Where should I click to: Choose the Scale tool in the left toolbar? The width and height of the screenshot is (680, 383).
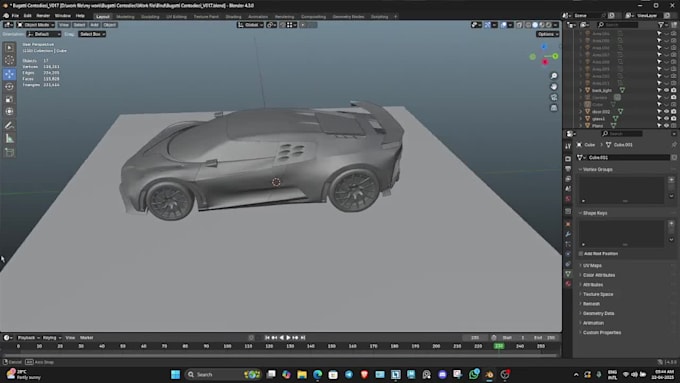9,99
